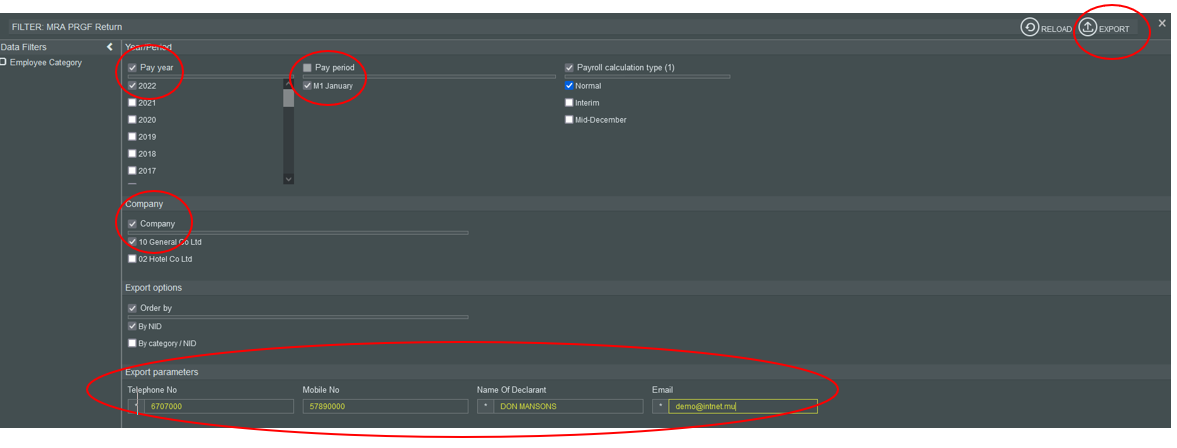Screen dimensions: 1177x448
Task: Uncheck 10 General Co Ltd company
Action: point(132,242)
